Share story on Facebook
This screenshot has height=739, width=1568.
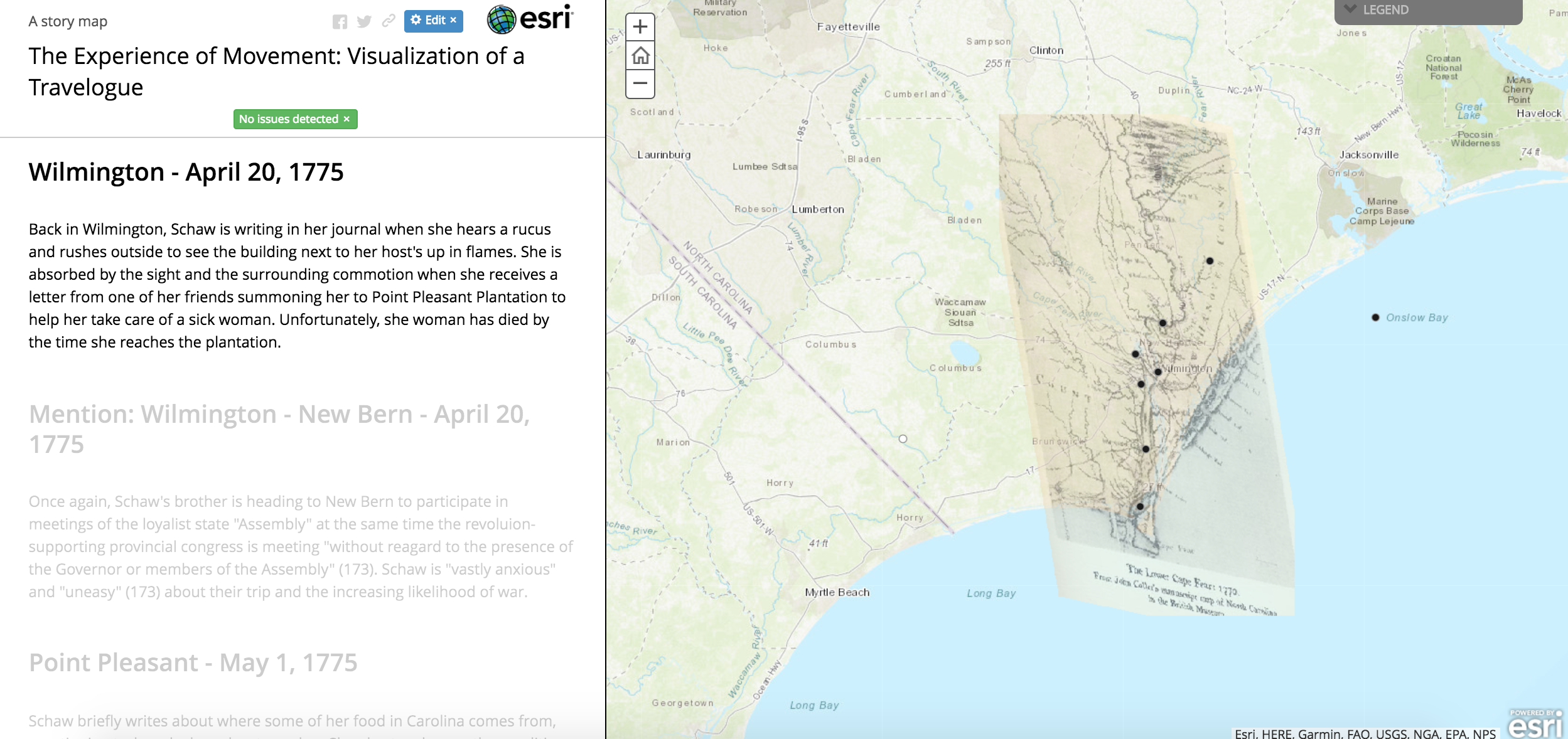point(340,22)
